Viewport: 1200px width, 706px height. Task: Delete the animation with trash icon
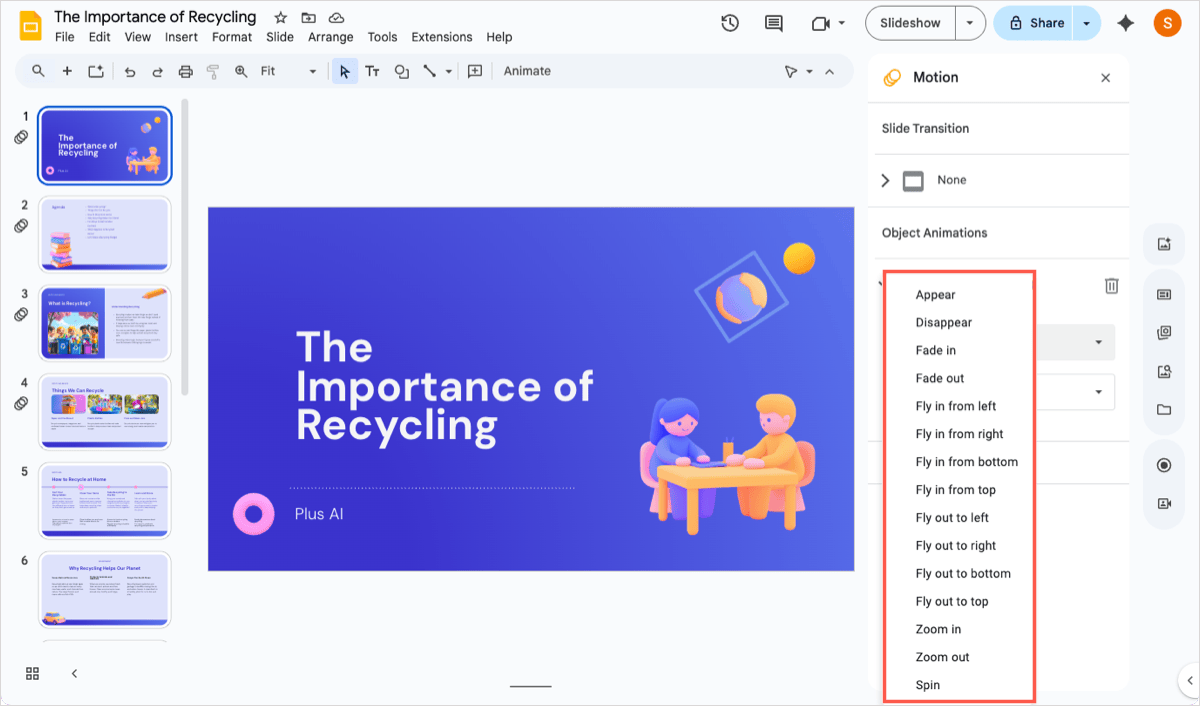click(1111, 286)
